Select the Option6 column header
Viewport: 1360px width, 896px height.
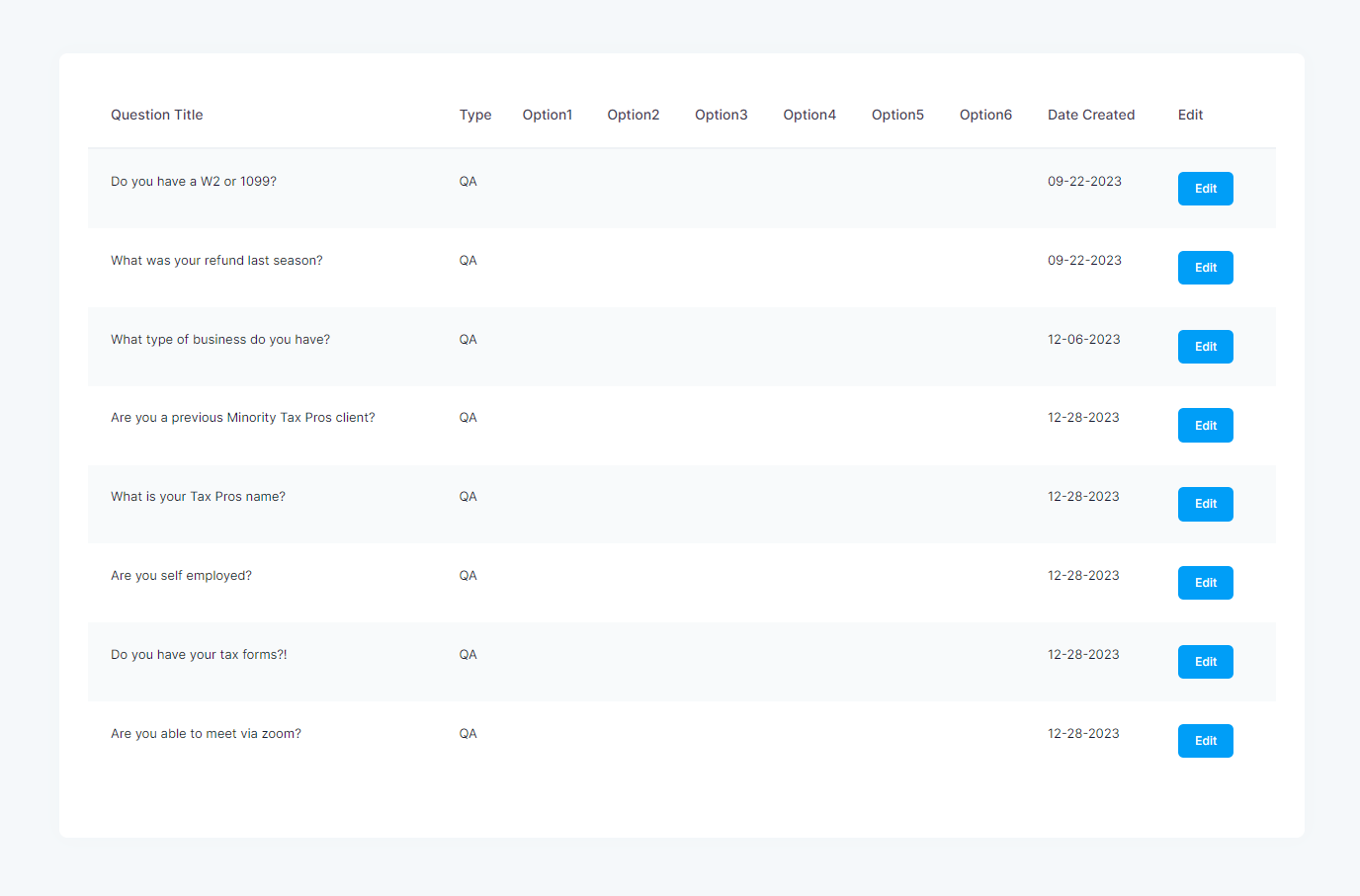(x=985, y=115)
